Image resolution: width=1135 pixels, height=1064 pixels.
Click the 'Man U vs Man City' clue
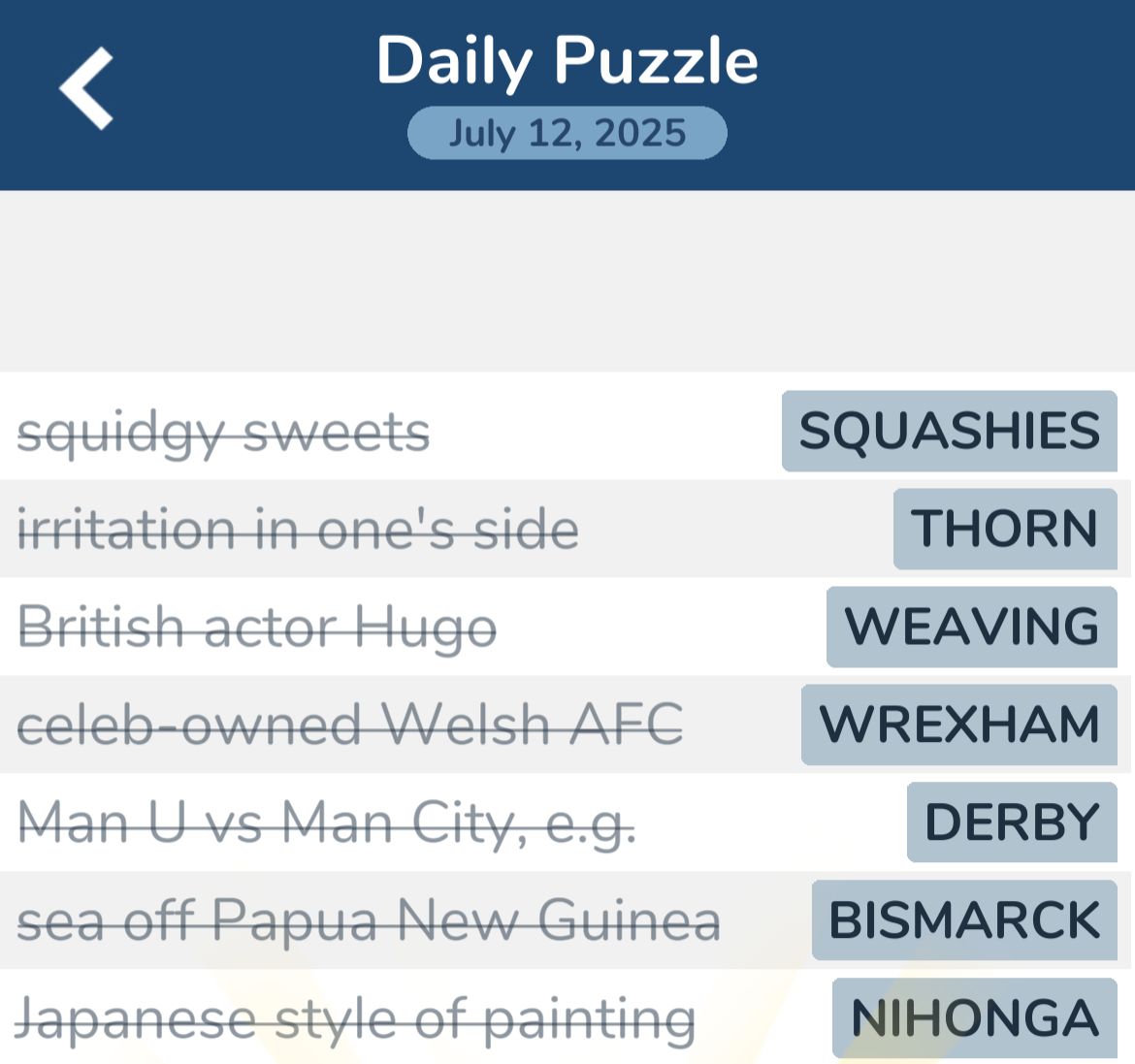click(x=326, y=823)
